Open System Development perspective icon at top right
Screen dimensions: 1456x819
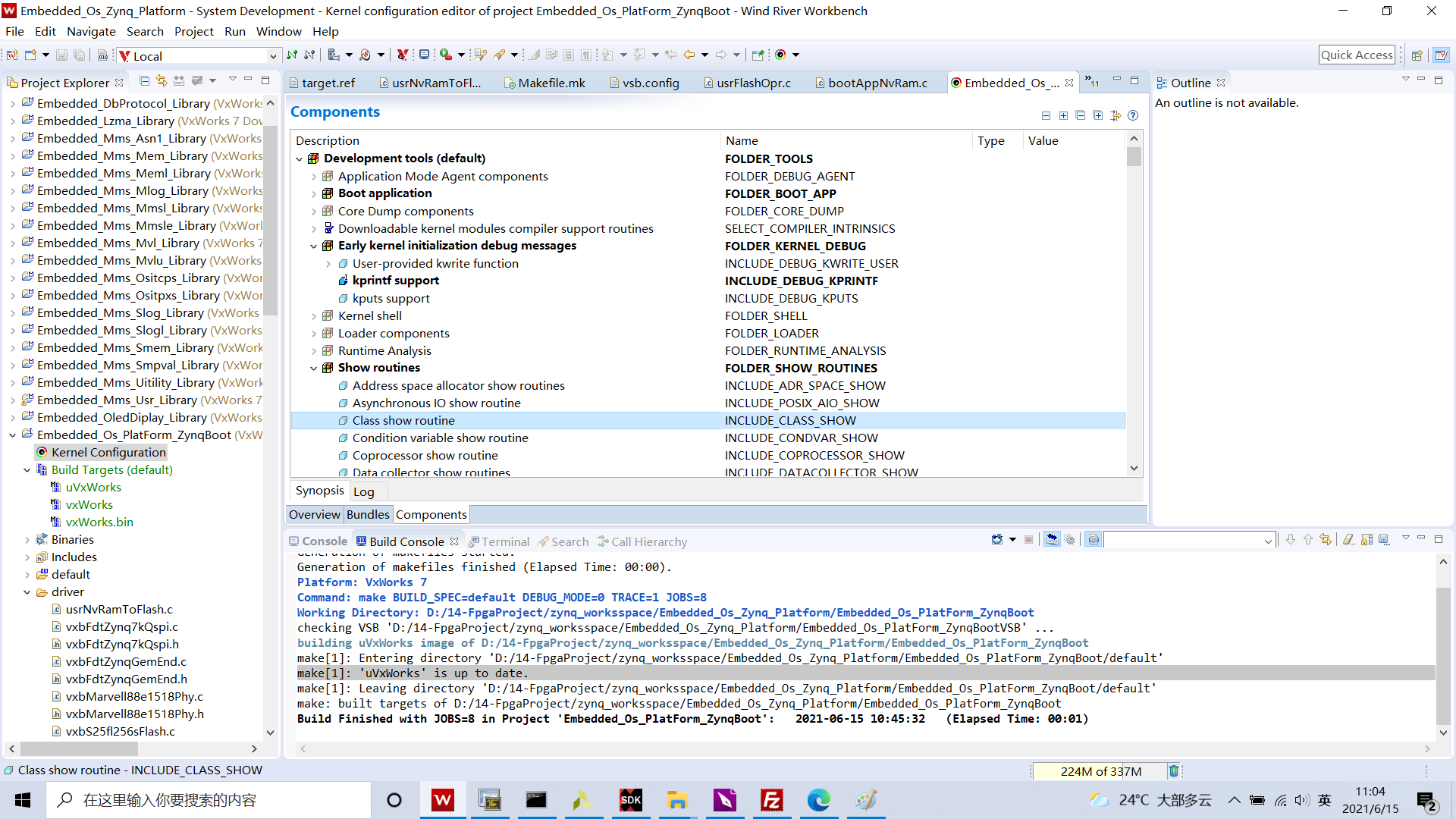(x=1441, y=55)
